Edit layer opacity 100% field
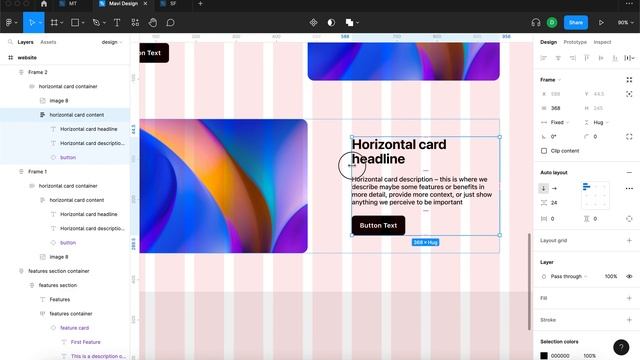This screenshot has width=640, height=360. (x=611, y=276)
